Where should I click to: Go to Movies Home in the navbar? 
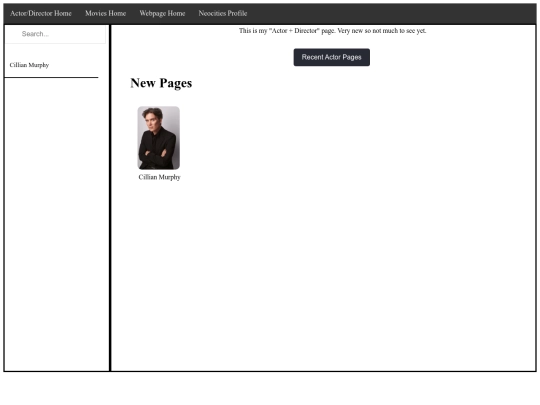click(x=105, y=13)
